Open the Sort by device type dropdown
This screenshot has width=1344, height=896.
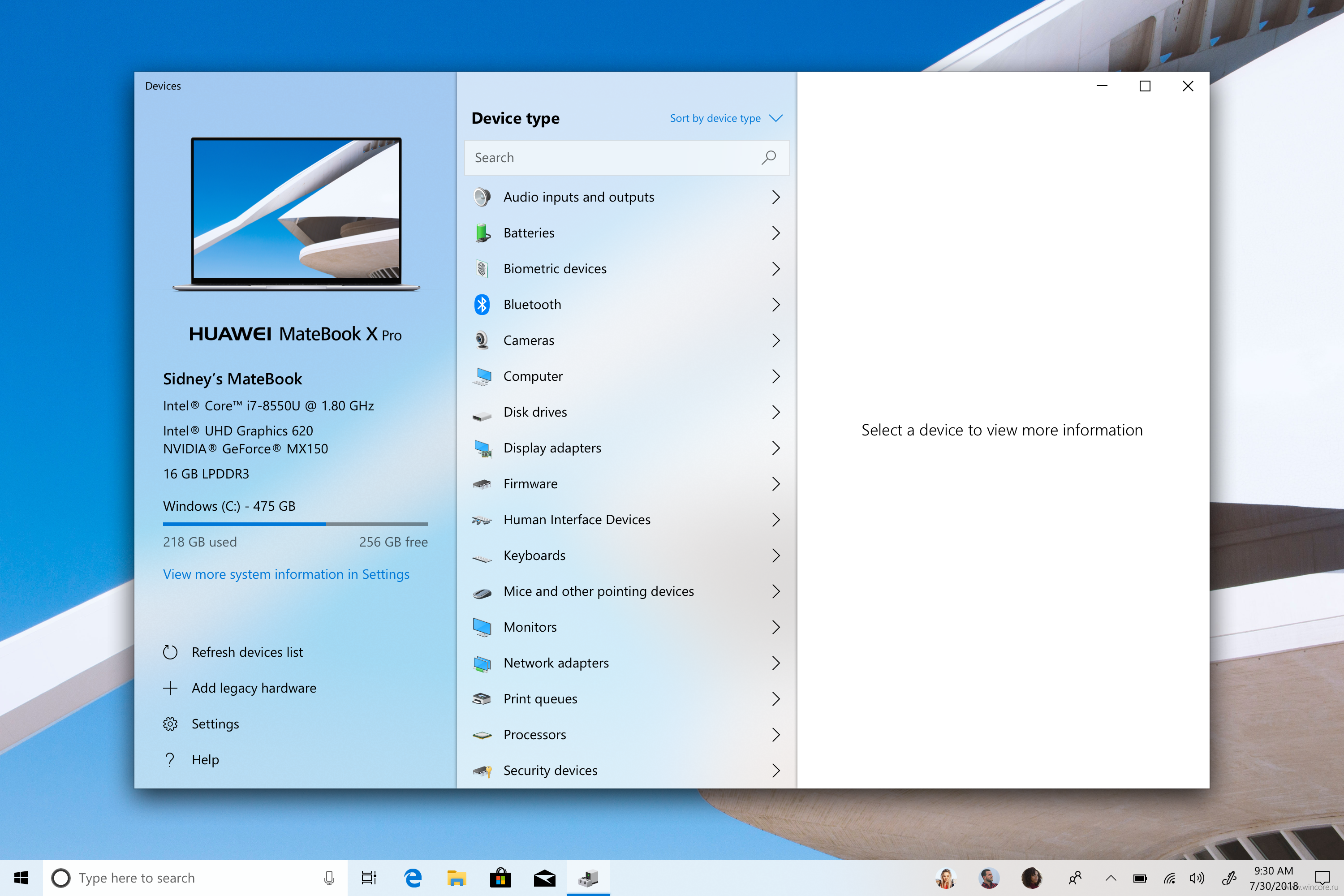726,118
